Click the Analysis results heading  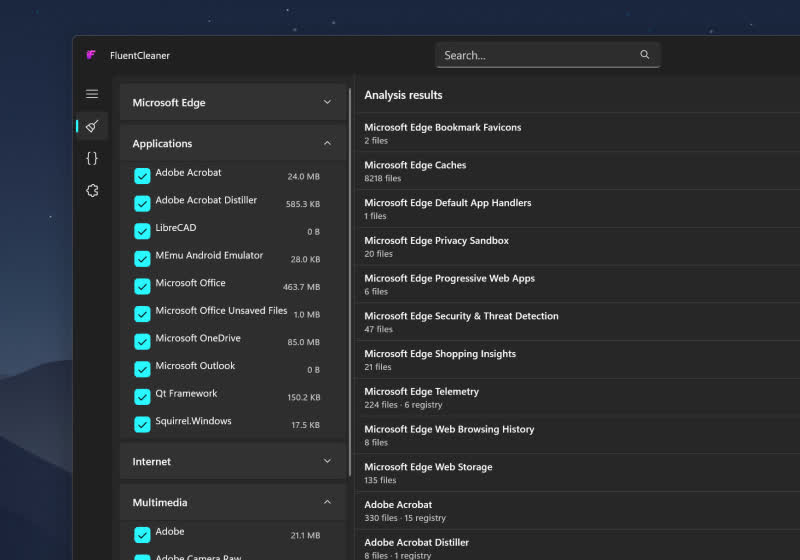[403, 95]
